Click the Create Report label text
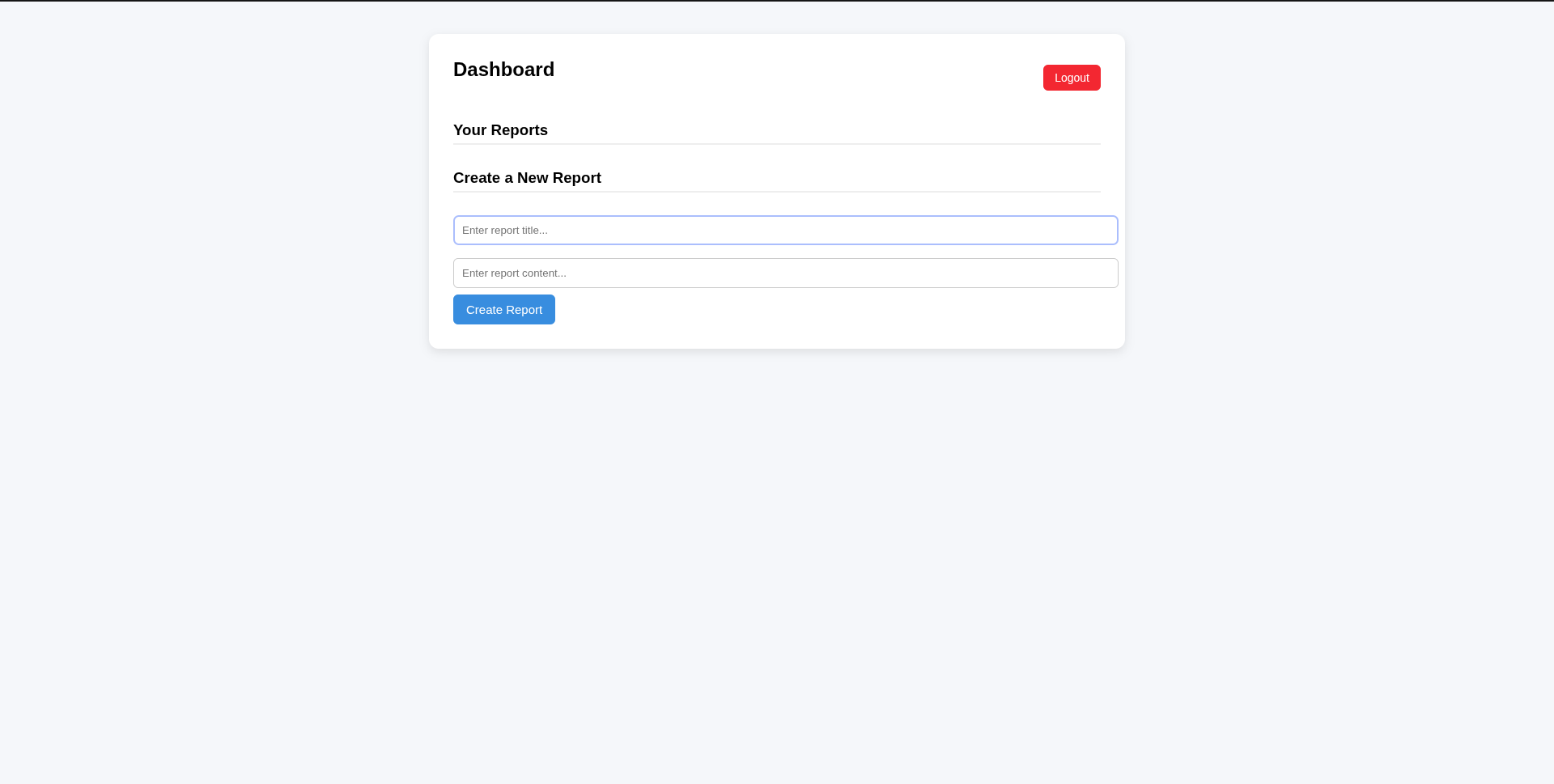This screenshot has width=1554, height=784. click(504, 310)
